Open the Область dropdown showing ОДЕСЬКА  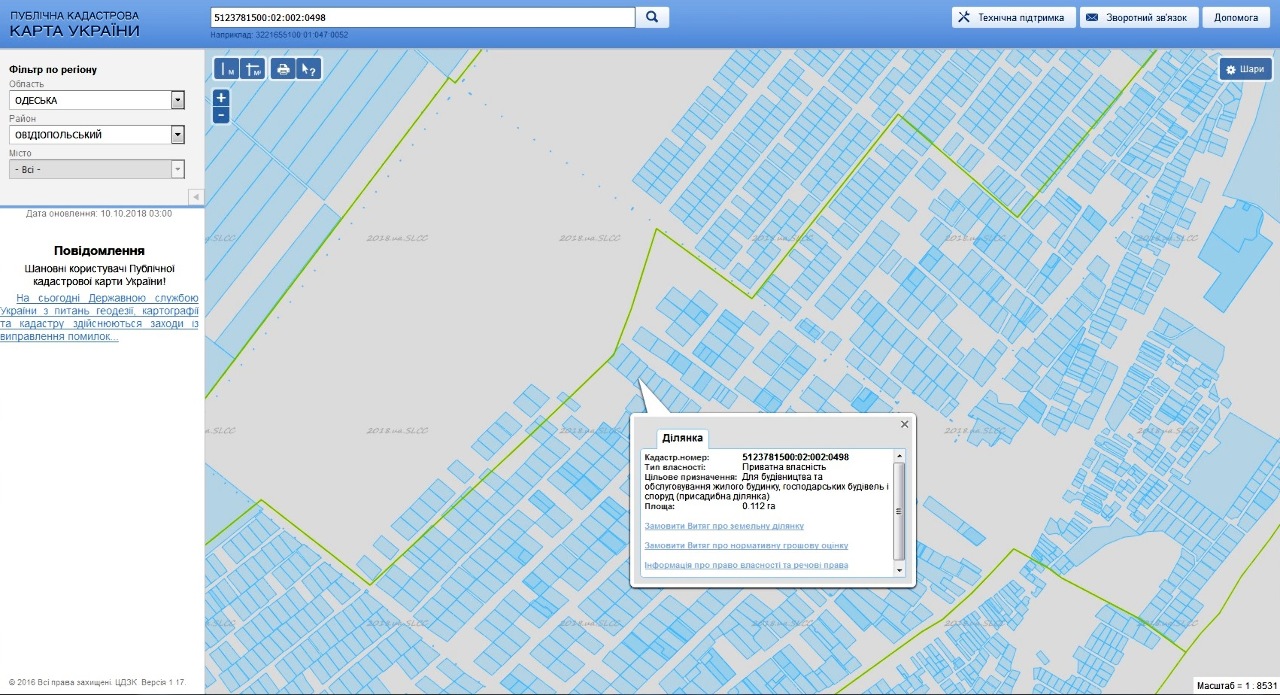tap(97, 100)
